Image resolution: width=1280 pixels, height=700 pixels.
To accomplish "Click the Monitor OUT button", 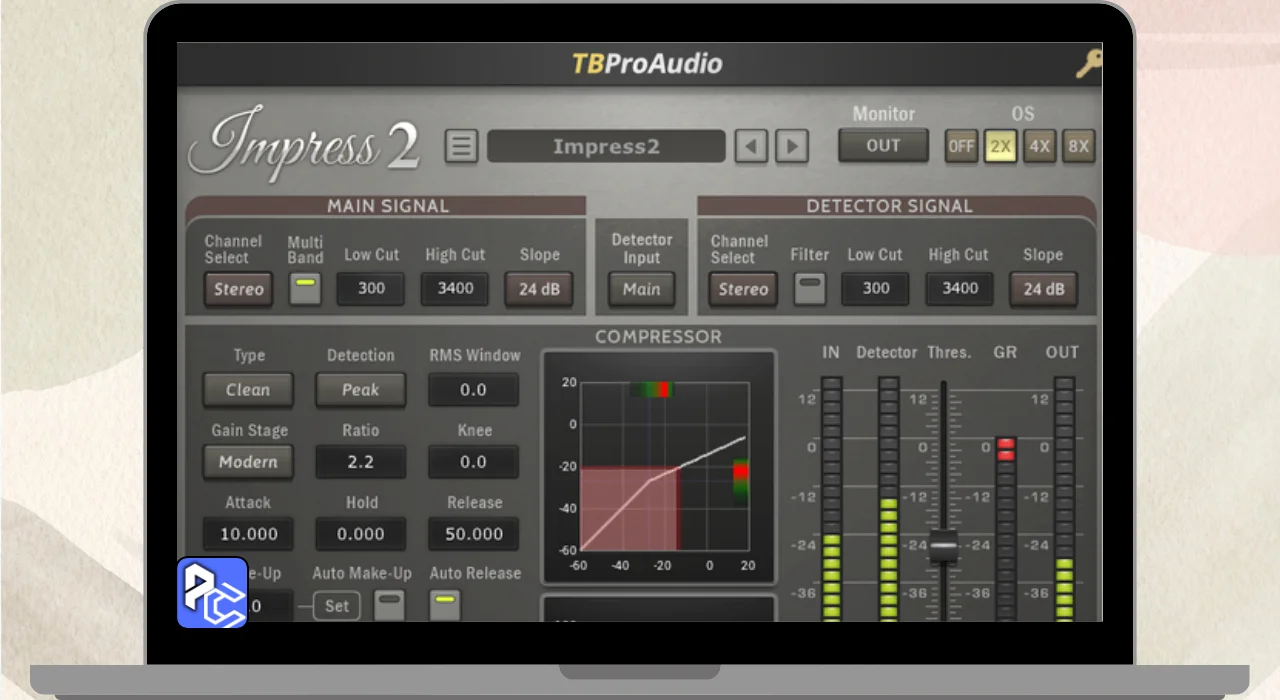I will click(x=883, y=146).
